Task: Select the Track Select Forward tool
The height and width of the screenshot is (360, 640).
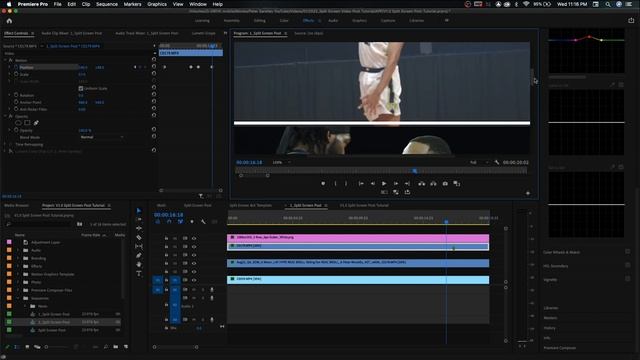Action: [x=139, y=220]
